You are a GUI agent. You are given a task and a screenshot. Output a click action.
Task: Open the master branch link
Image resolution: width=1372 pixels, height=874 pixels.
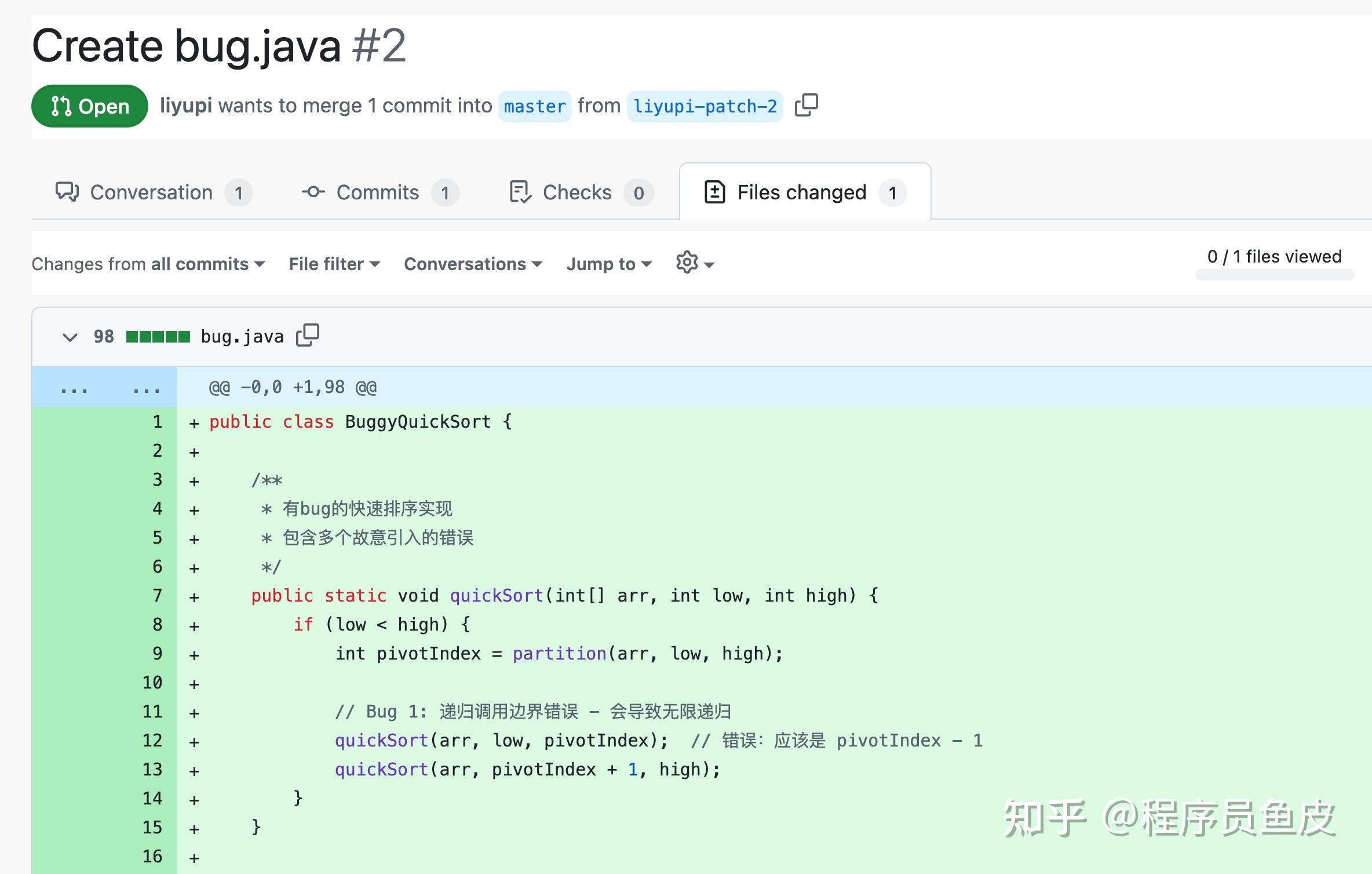[534, 107]
